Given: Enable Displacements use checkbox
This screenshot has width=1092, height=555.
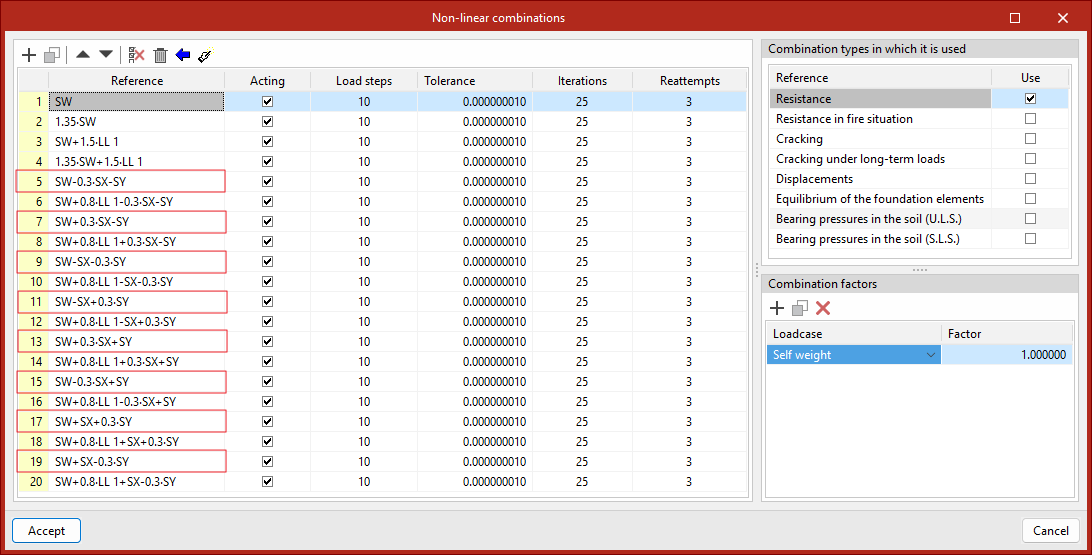Looking at the screenshot, I should click(x=1030, y=178).
